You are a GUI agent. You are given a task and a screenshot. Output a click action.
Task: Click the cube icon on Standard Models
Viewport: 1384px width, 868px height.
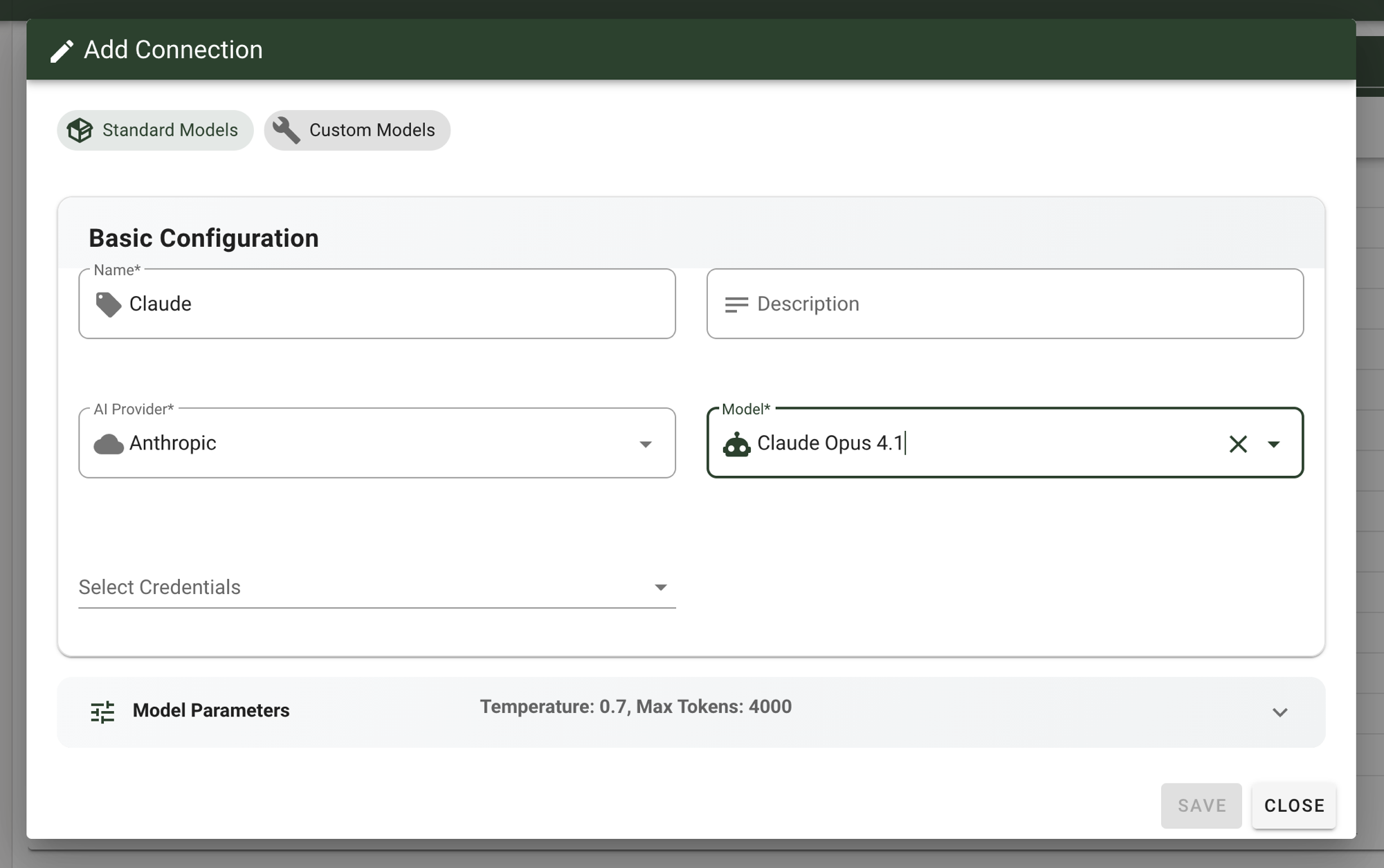80,130
